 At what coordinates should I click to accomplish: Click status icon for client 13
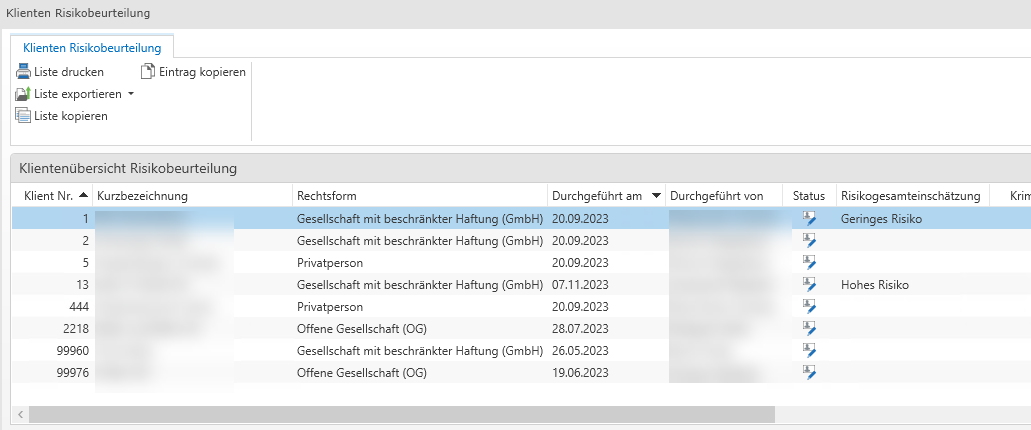[809, 285]
